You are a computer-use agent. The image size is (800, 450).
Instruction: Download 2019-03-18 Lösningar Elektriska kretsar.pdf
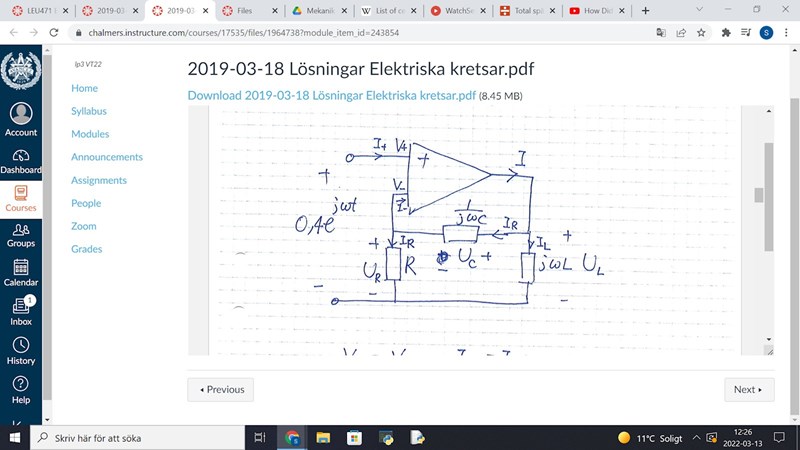(x=332, y=96)
